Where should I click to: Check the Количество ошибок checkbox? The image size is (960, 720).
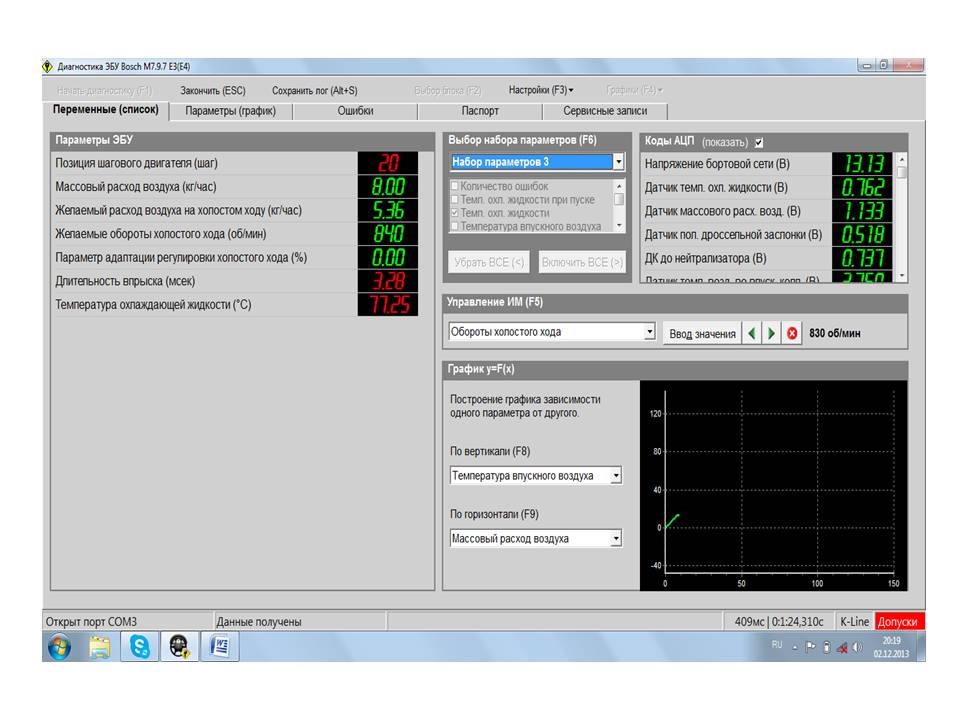[454, 186]
